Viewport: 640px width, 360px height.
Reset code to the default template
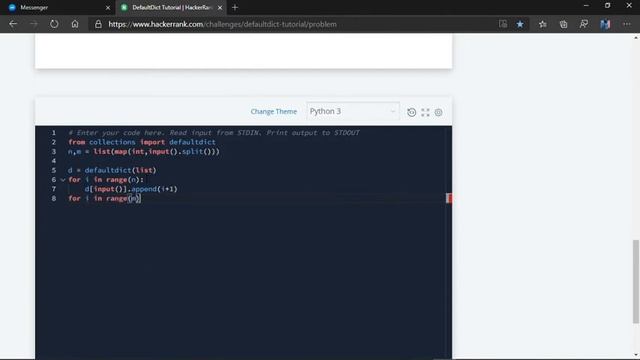[411, 112]
